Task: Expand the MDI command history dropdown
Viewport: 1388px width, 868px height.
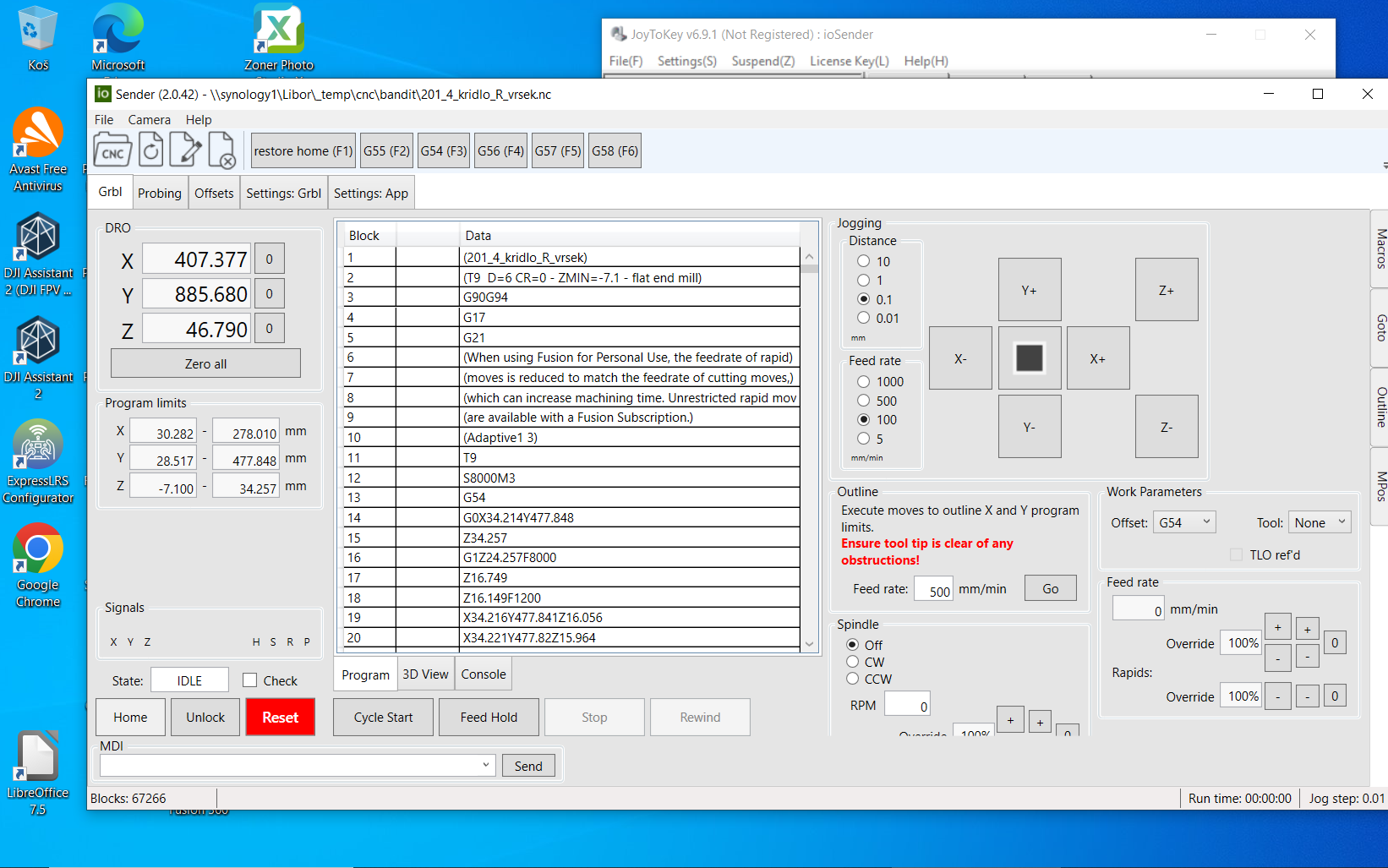Action: (x=485, y=765)
